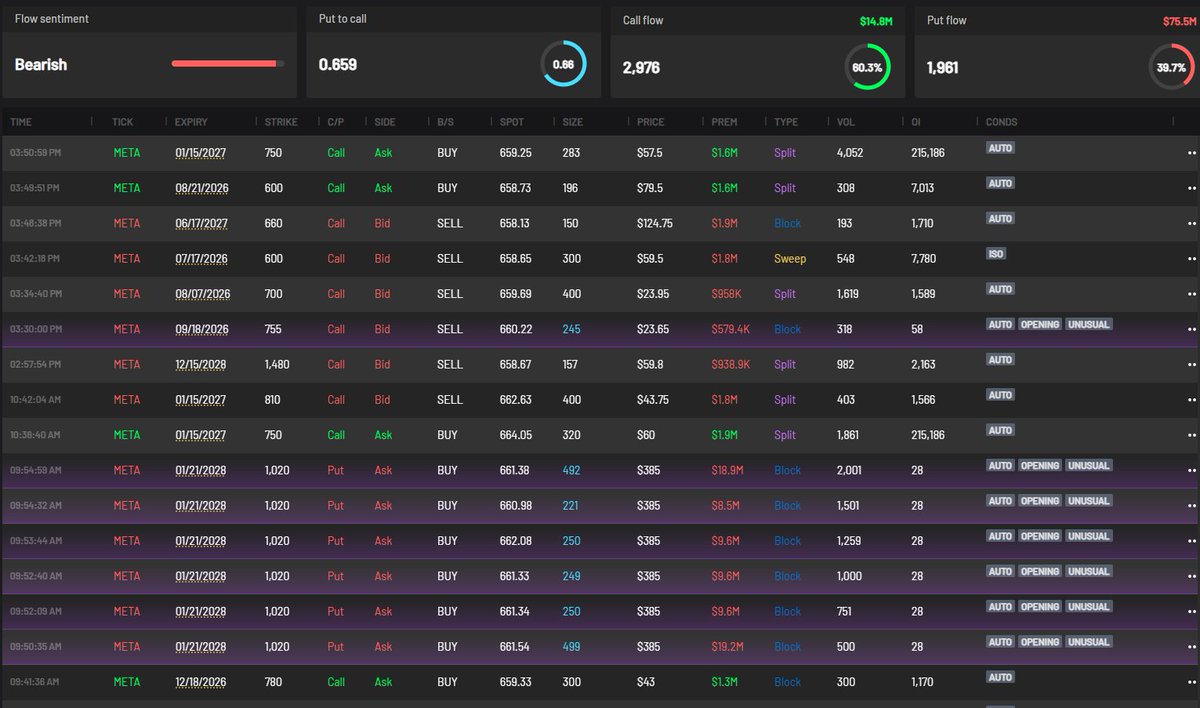Sort table by SIDE column header
The width and height of the screenshot is (1200, 708).
point(385,122)
